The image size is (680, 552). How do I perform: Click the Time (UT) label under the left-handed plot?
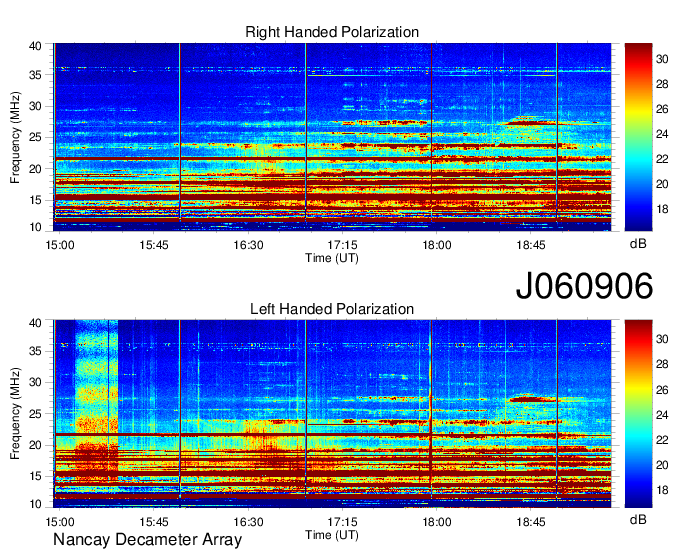pos(332,535)
